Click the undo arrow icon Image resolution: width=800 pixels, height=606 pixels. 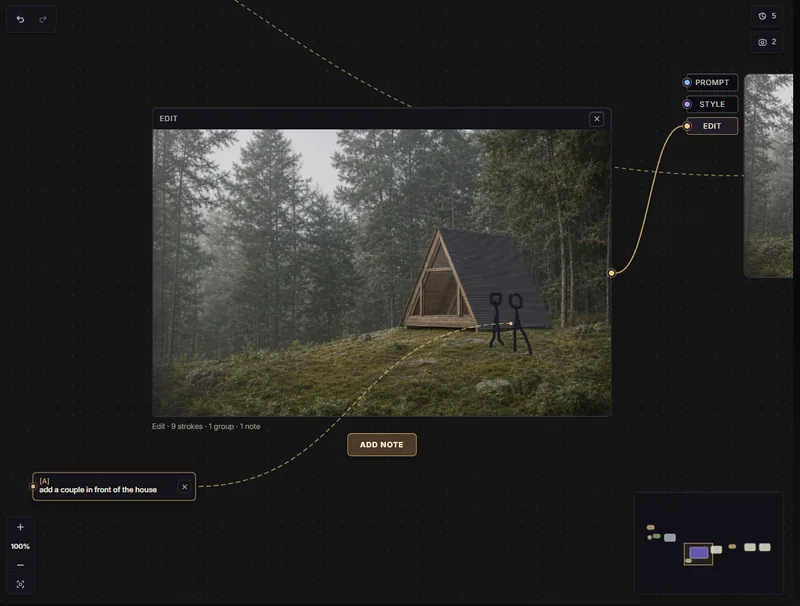coord(20,19)
